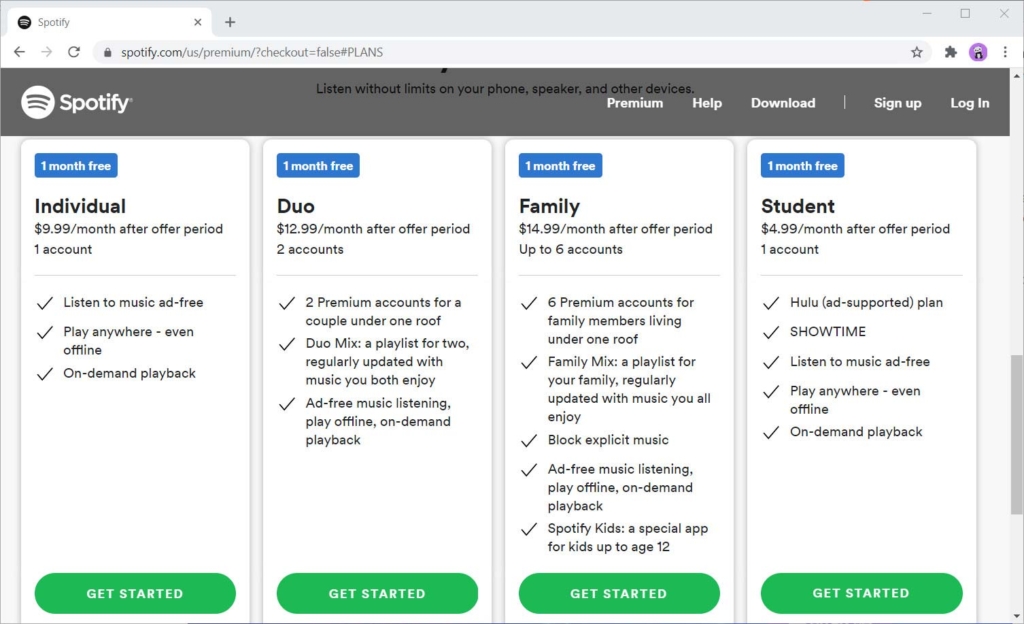Click the Spotify logo in the header
This screenshot has width=1024, height=624.
tap(77, 102)
